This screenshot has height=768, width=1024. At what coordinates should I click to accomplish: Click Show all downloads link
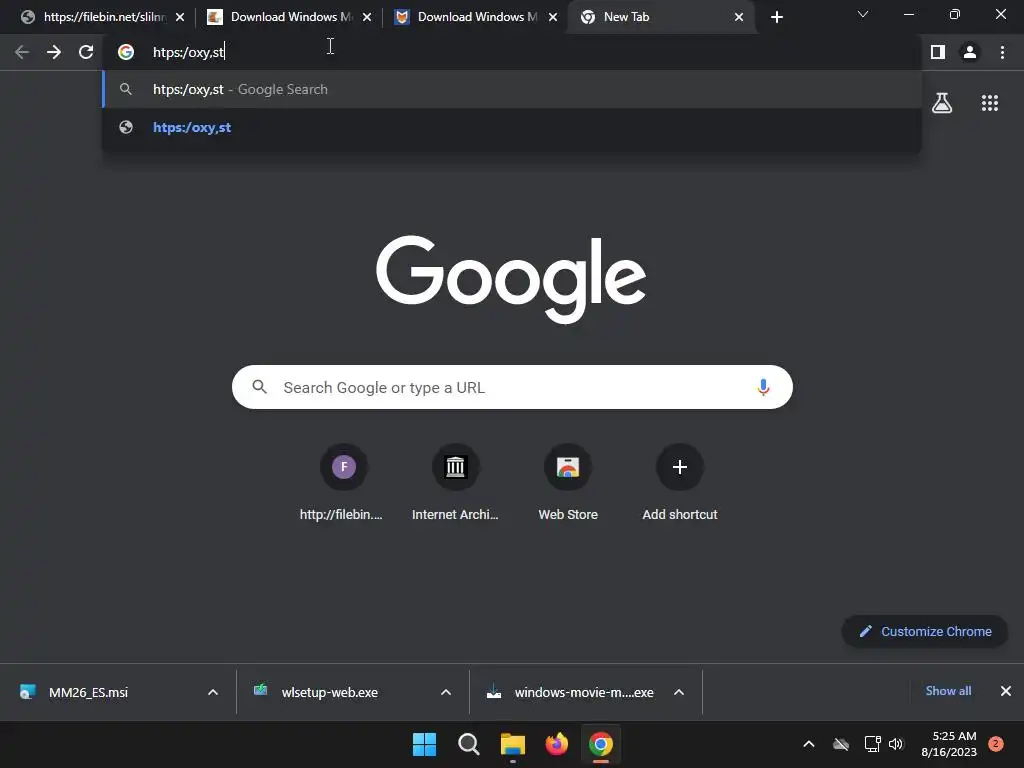948,691
